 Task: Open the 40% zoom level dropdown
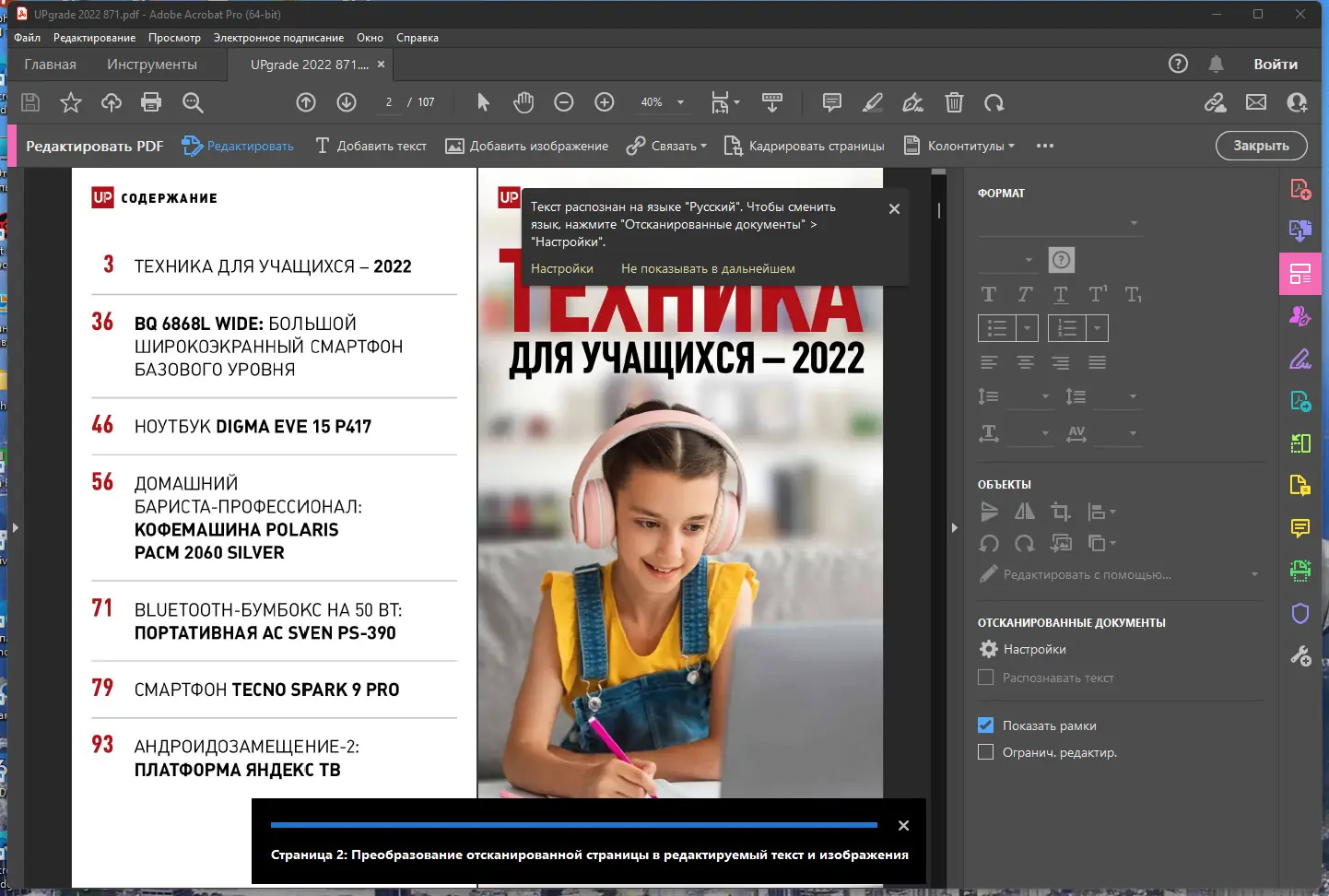coord(681,102)
